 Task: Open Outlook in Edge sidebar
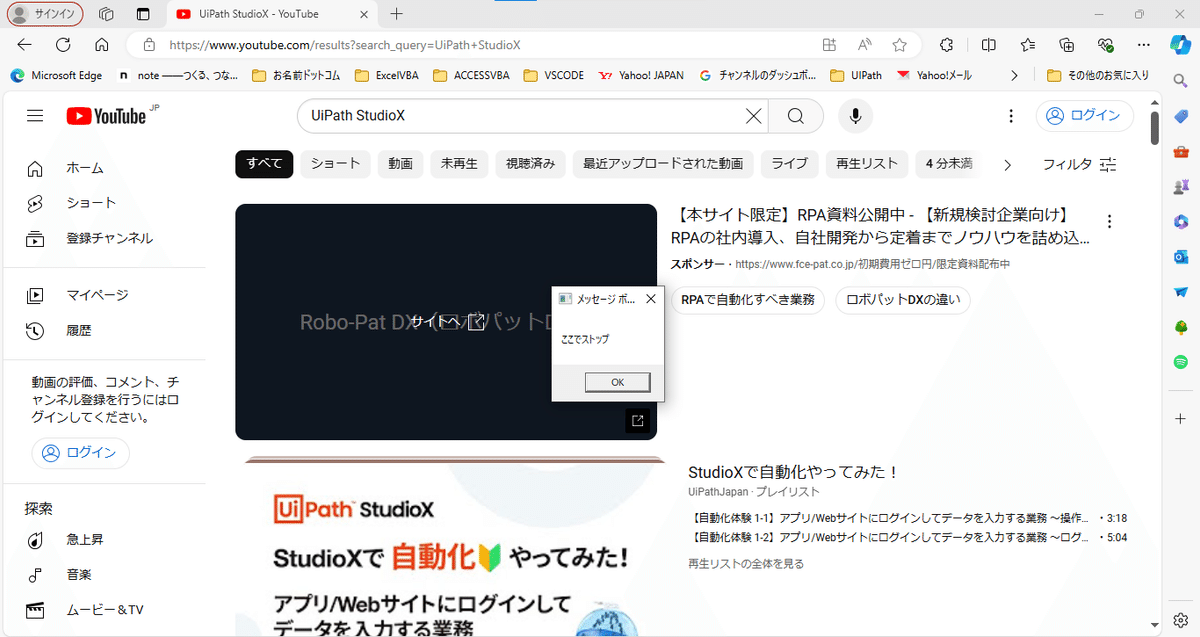coord(1181,256)
